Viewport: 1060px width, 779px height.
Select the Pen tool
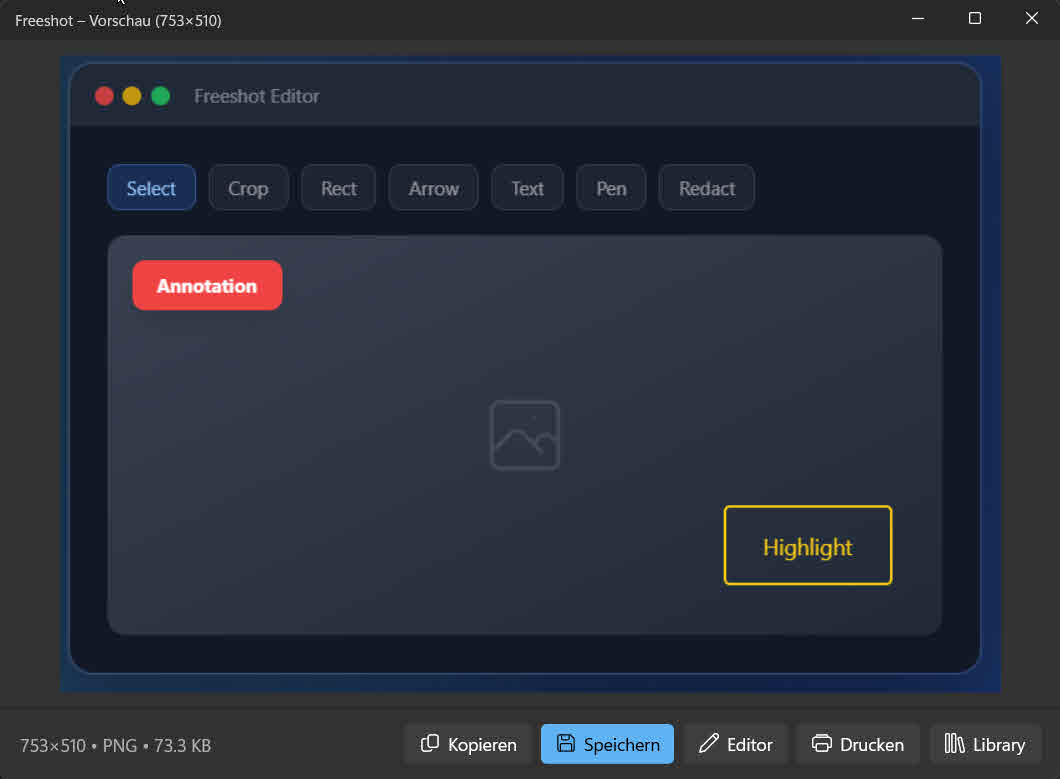click(x=611, y=188)
